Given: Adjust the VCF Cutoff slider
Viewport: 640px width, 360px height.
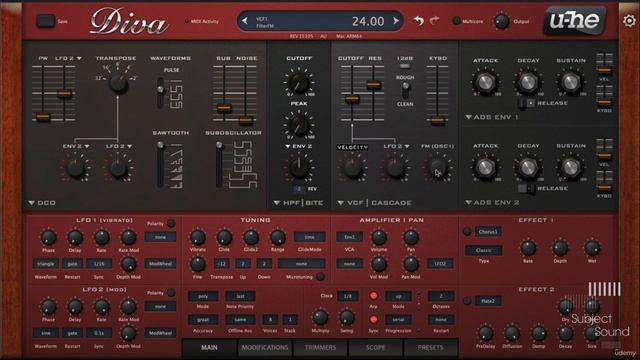Looking at the screenshot, I should [352, 99].
